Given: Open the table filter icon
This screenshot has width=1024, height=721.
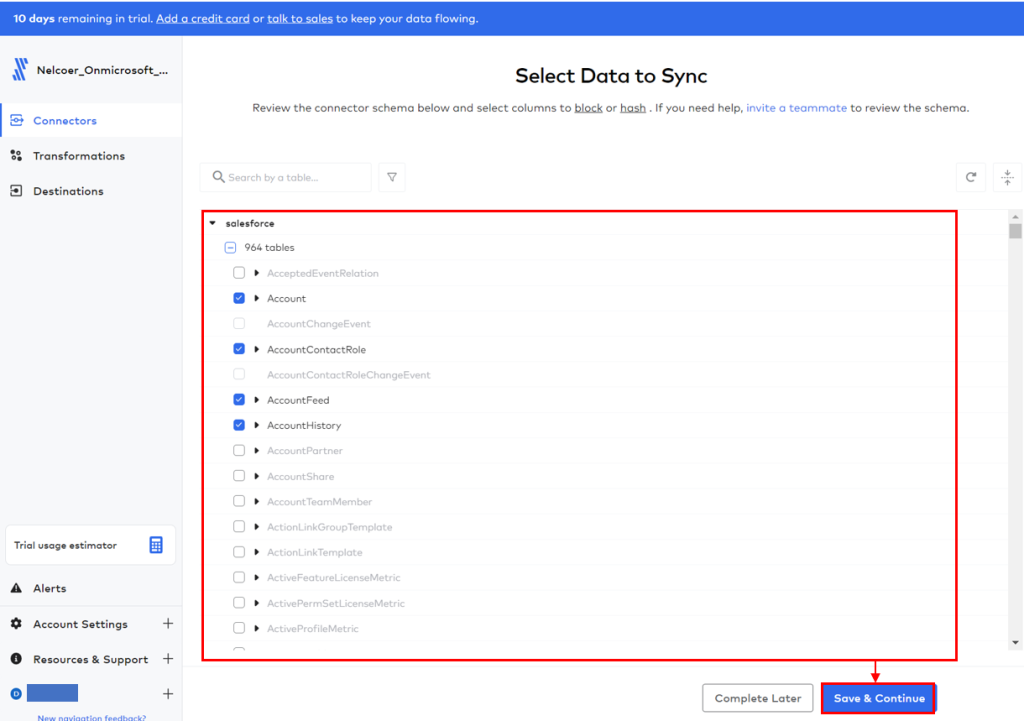Looking at the screenshot, I should pyautogui.click(x=391, y=177).
